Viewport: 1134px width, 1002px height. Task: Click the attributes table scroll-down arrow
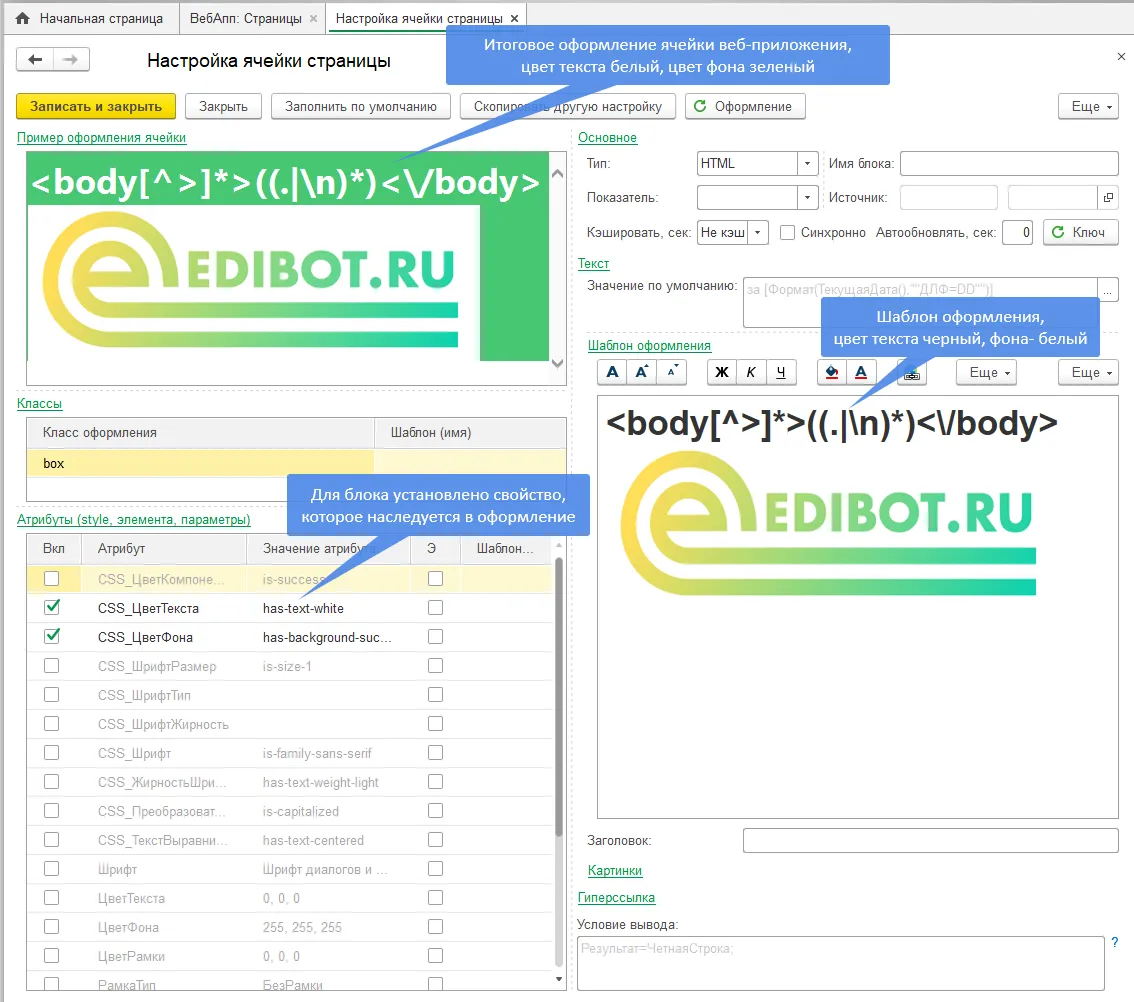(x=558, y=979)
